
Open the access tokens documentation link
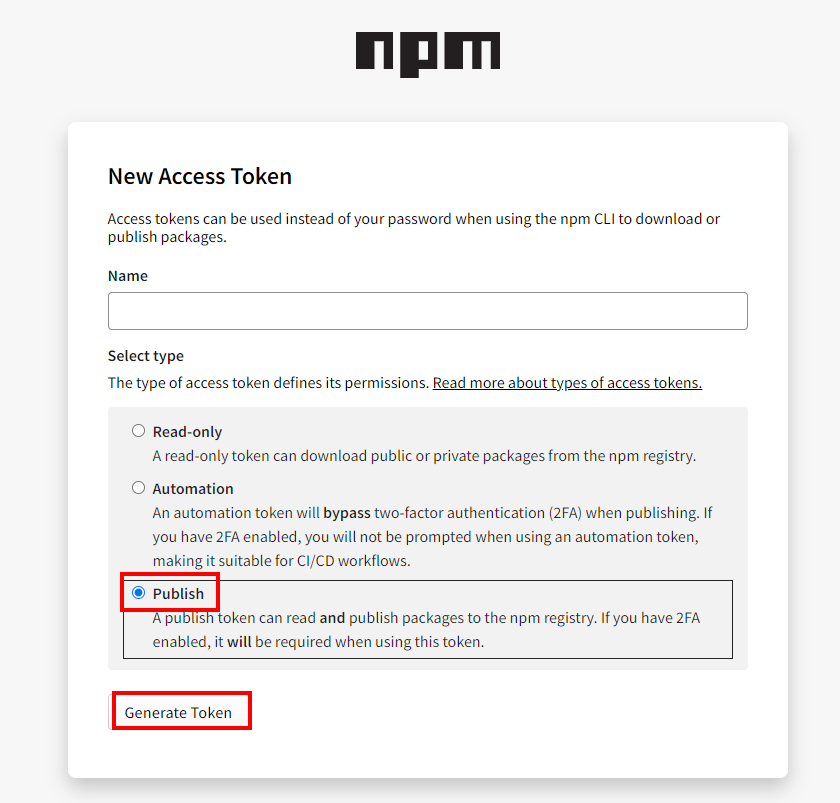pos(567,382)
